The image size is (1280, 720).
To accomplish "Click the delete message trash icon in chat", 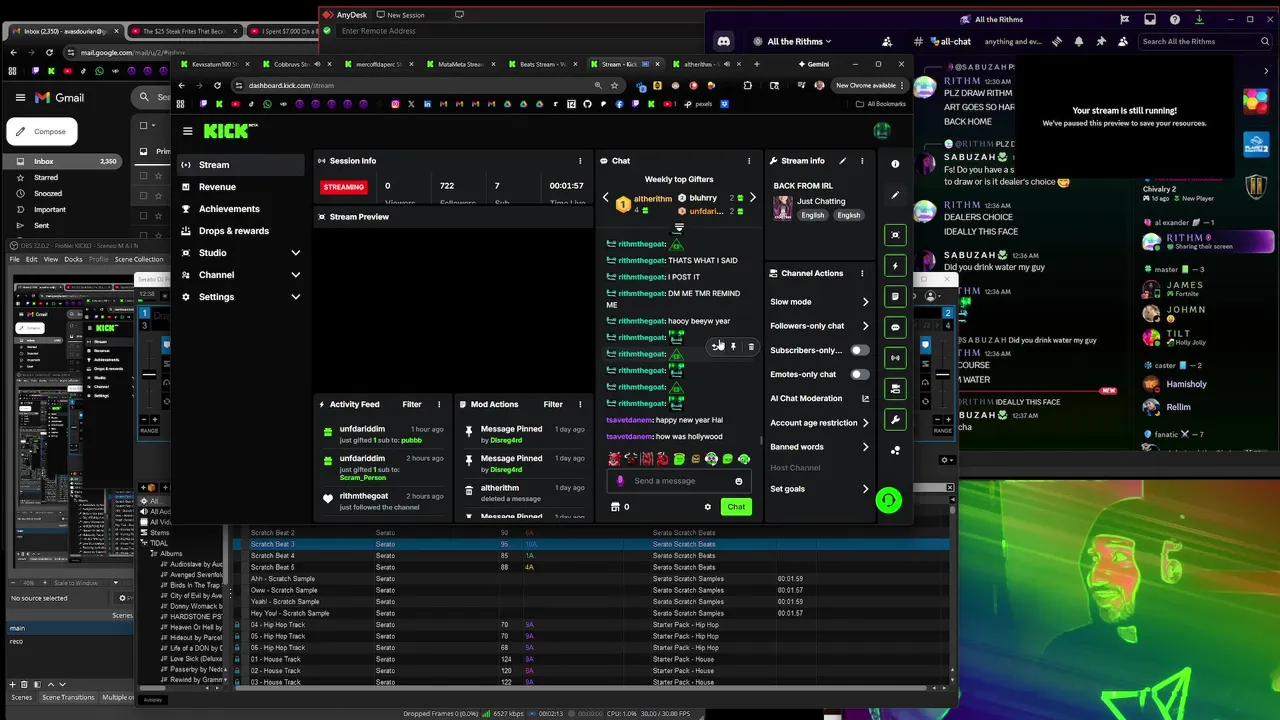I will 751,347.
